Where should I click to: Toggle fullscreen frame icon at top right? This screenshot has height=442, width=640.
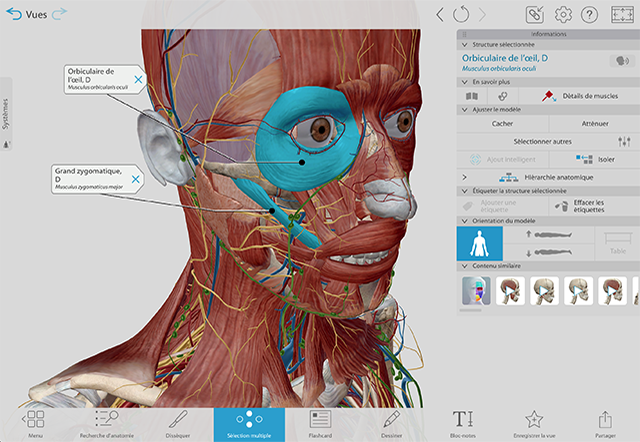[622, 15]
